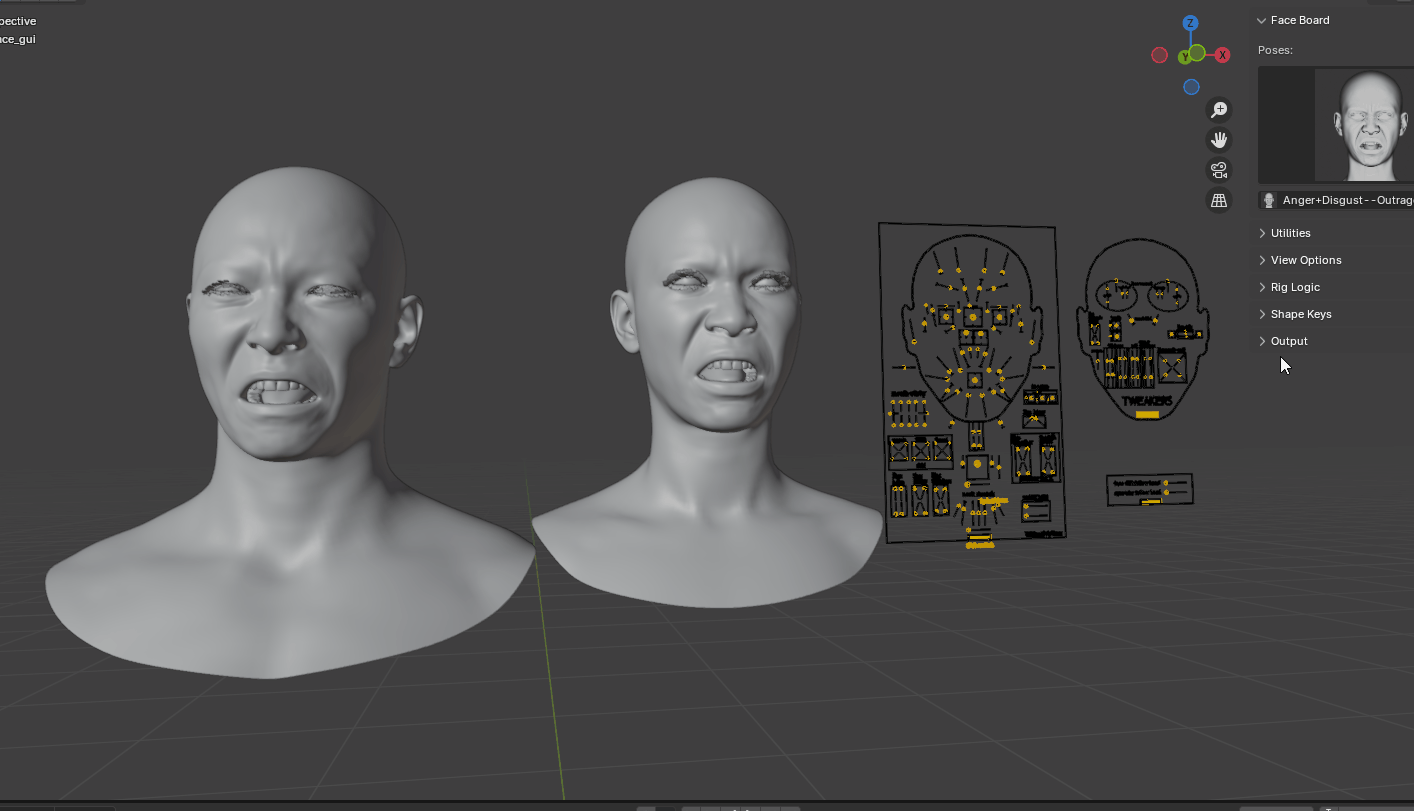Open the Shape Keys section
Image resolution: width=1414 pixels, height=811 pixels.
pyautogui.click(x=1300, y=314)
